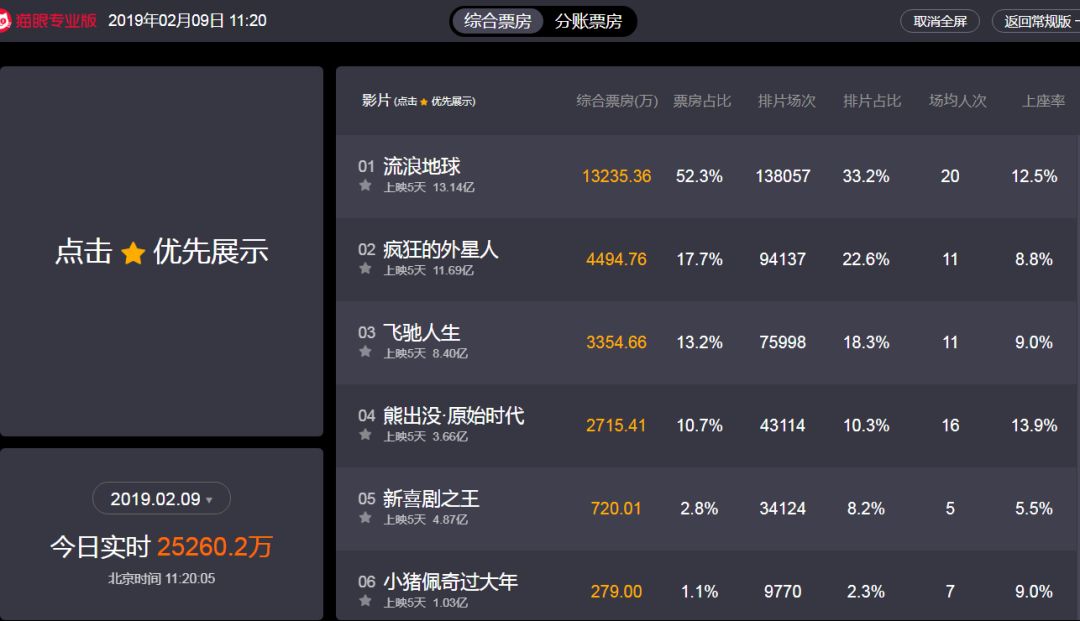The height and width of the screenshot is (621, 1080).
Task: Open the 2019.02.09 date dropdown
Action: (x=161, y=498)
